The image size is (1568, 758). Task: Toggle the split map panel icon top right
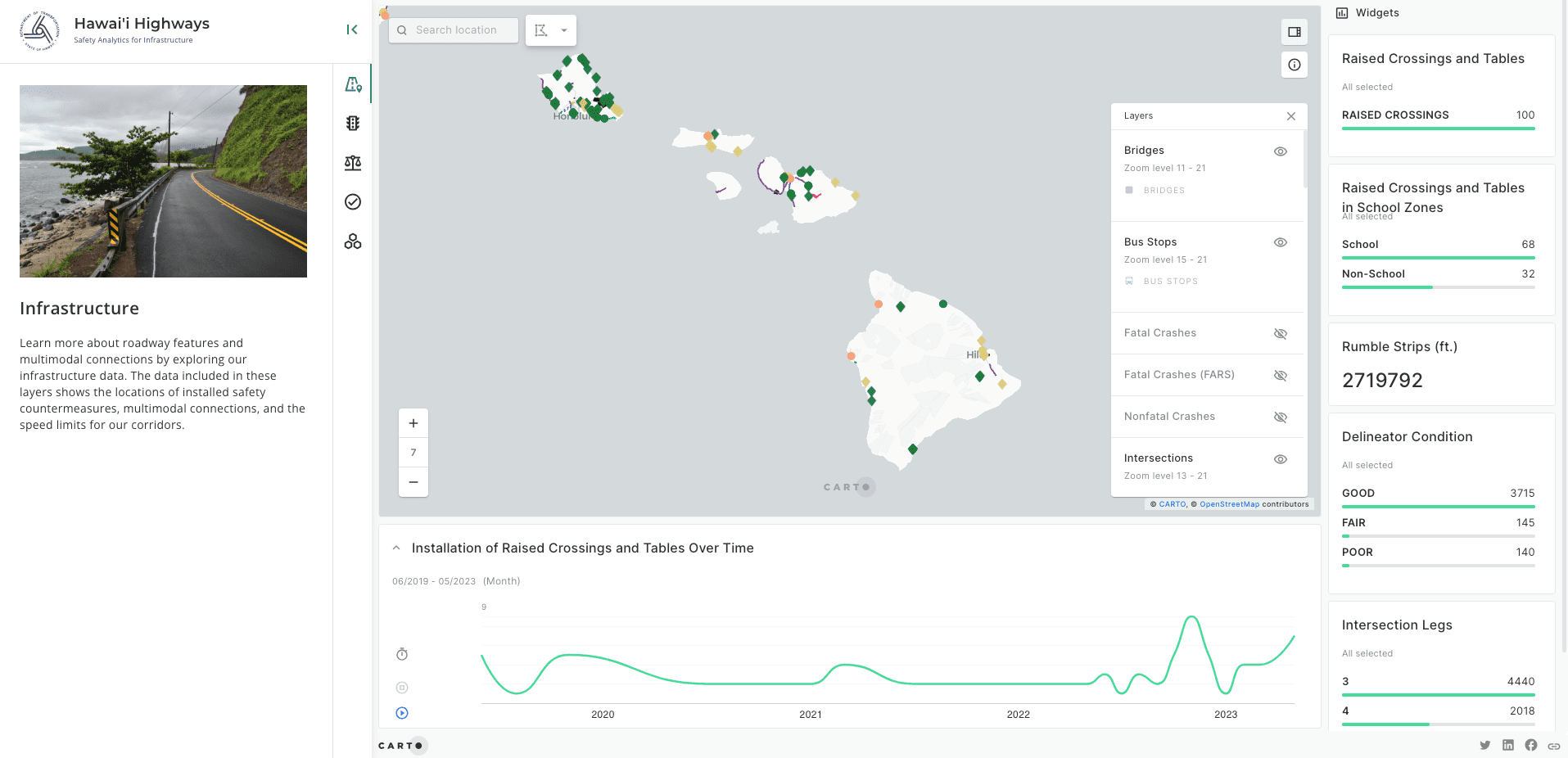(1294, 31)
